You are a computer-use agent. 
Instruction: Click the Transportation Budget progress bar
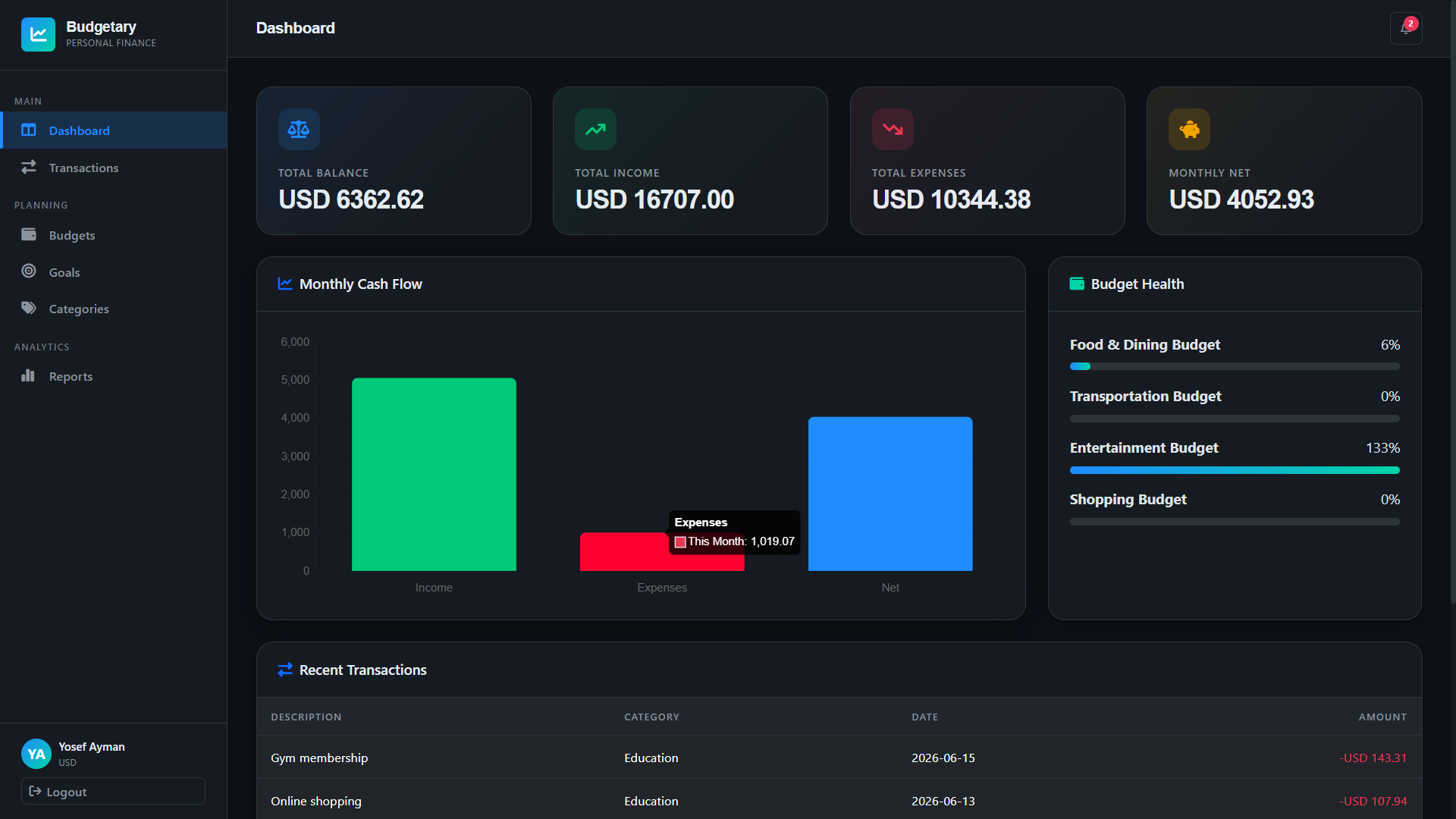click(1235, 419)
